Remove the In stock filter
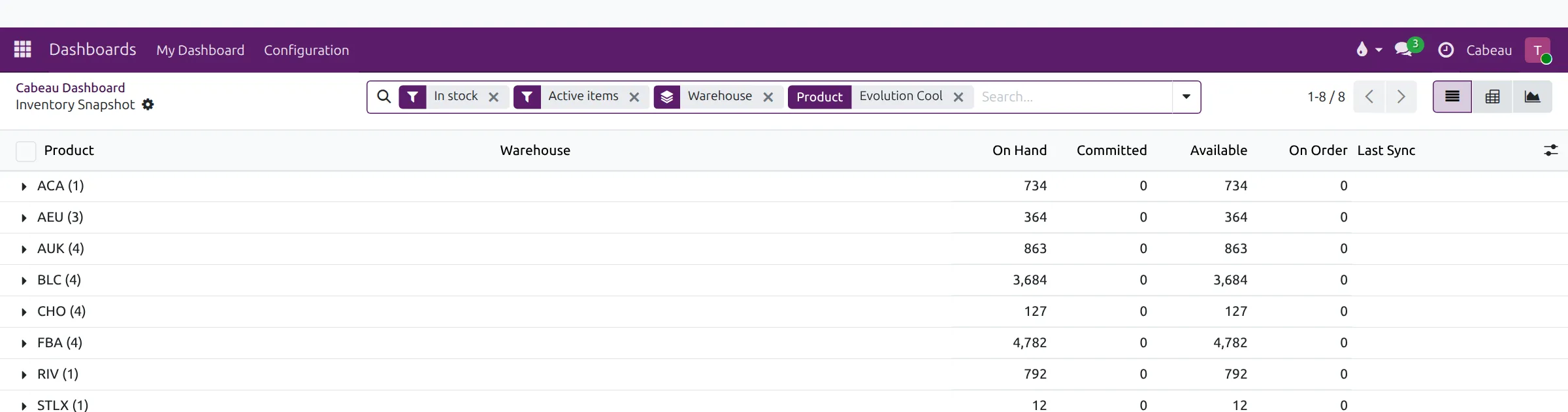Image resolution: width=1568 pixels, height=412 pixels. coord(494,97)
